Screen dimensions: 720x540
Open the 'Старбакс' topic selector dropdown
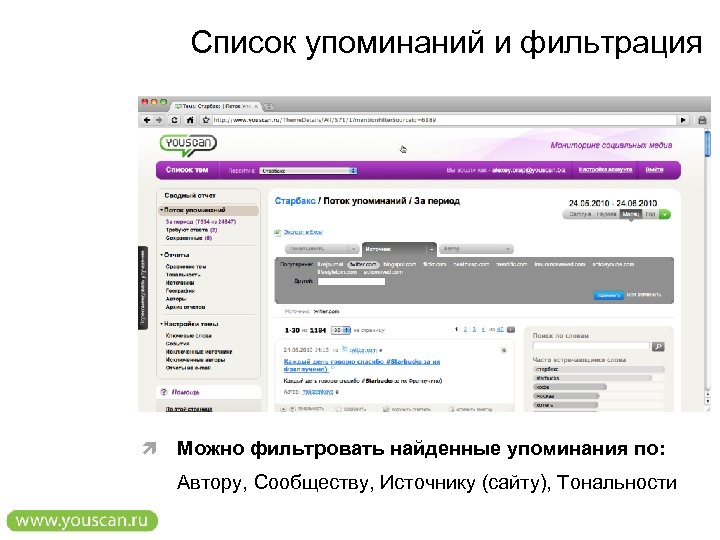tap(308, 171)
